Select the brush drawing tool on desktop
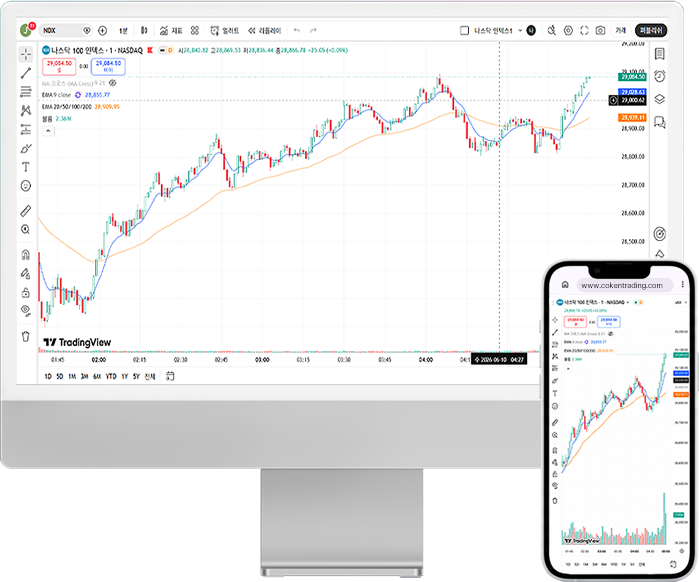 [x=26, y=148]
